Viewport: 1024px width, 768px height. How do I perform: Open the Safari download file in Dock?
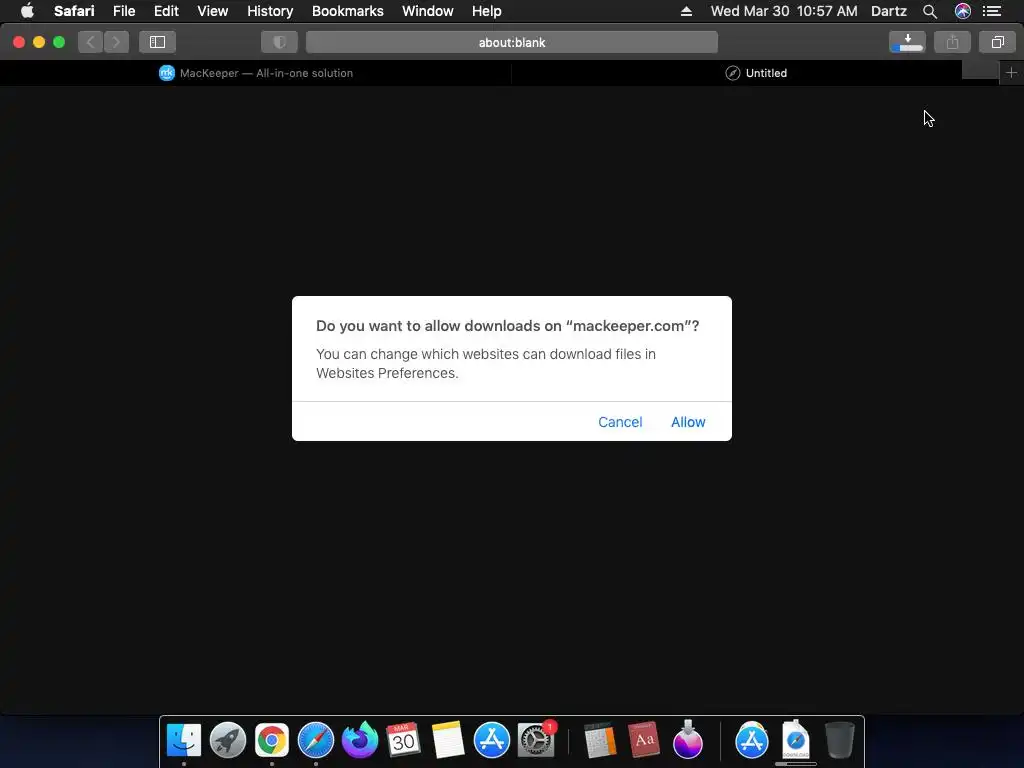795,740
